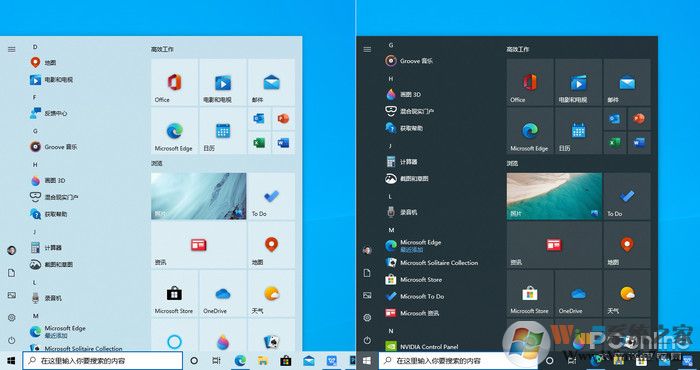700x370 pixels.
Task: Expand hamburger menu in light Start menu
Action: coord(12,49)
